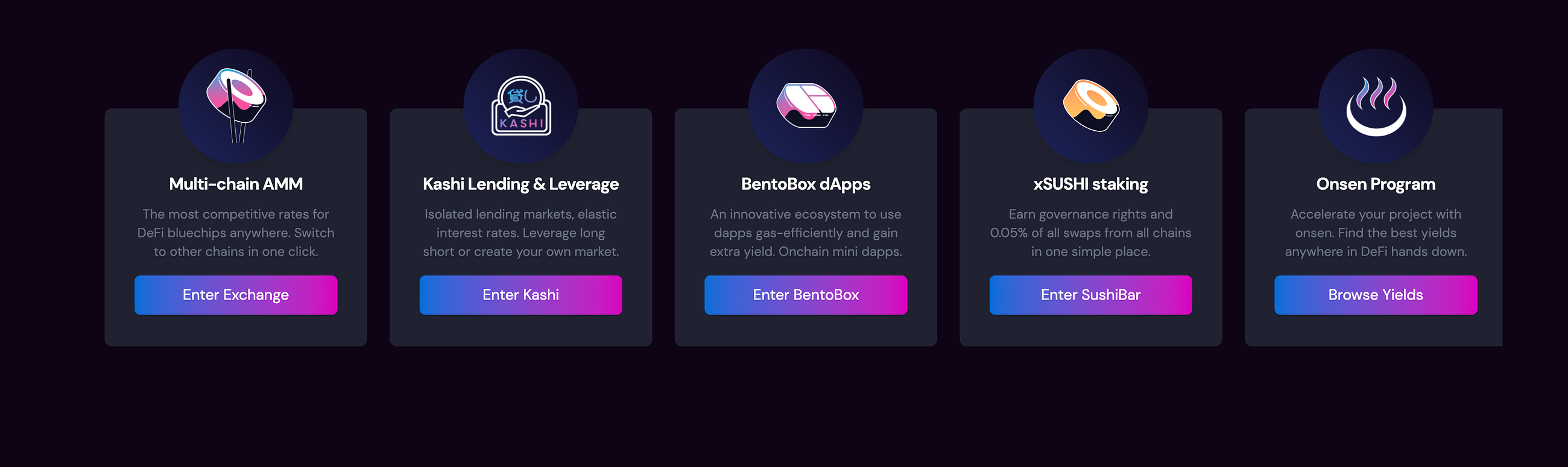Image resolution: width=1568 pixels, height=467 pixels.
Task: Click the BentoBox box icon
Action: click(x=806, y=105)
